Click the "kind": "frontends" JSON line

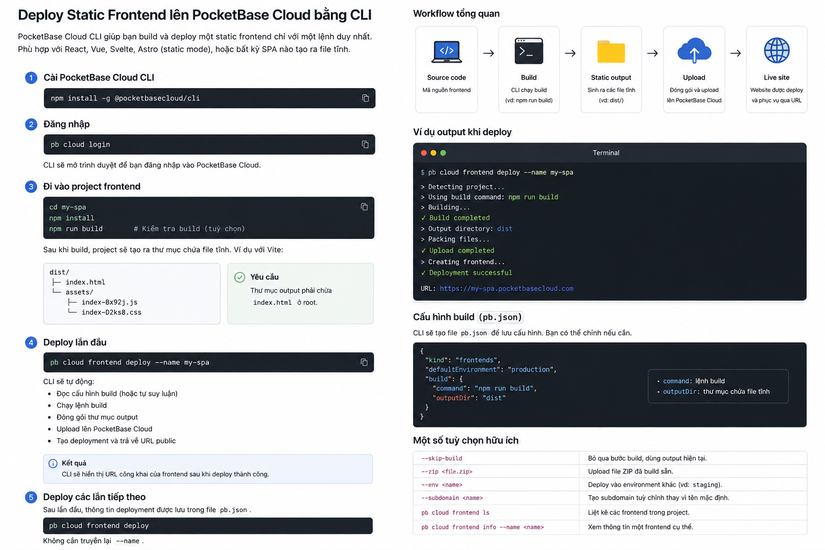click(462, 360)
